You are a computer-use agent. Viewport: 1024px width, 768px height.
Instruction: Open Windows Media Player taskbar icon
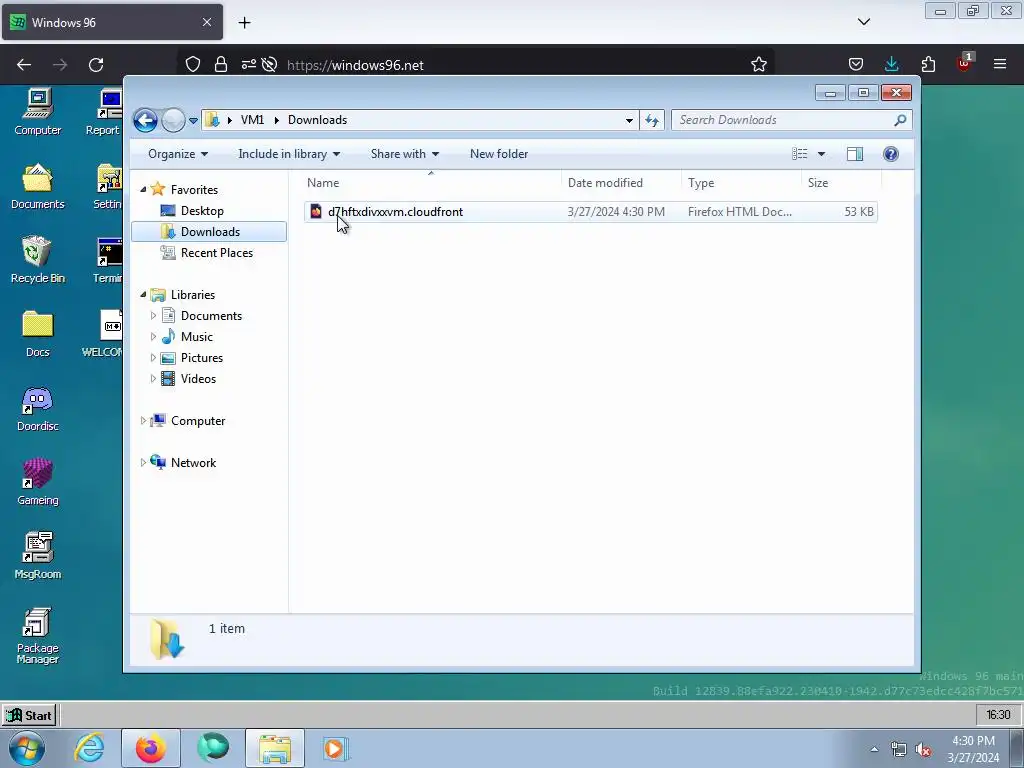(x=335, y=748)
